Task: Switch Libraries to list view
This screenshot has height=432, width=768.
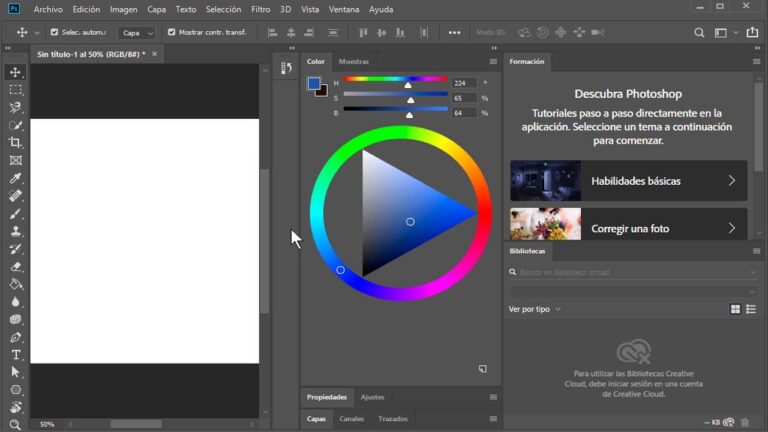Action: coord(751,309)
